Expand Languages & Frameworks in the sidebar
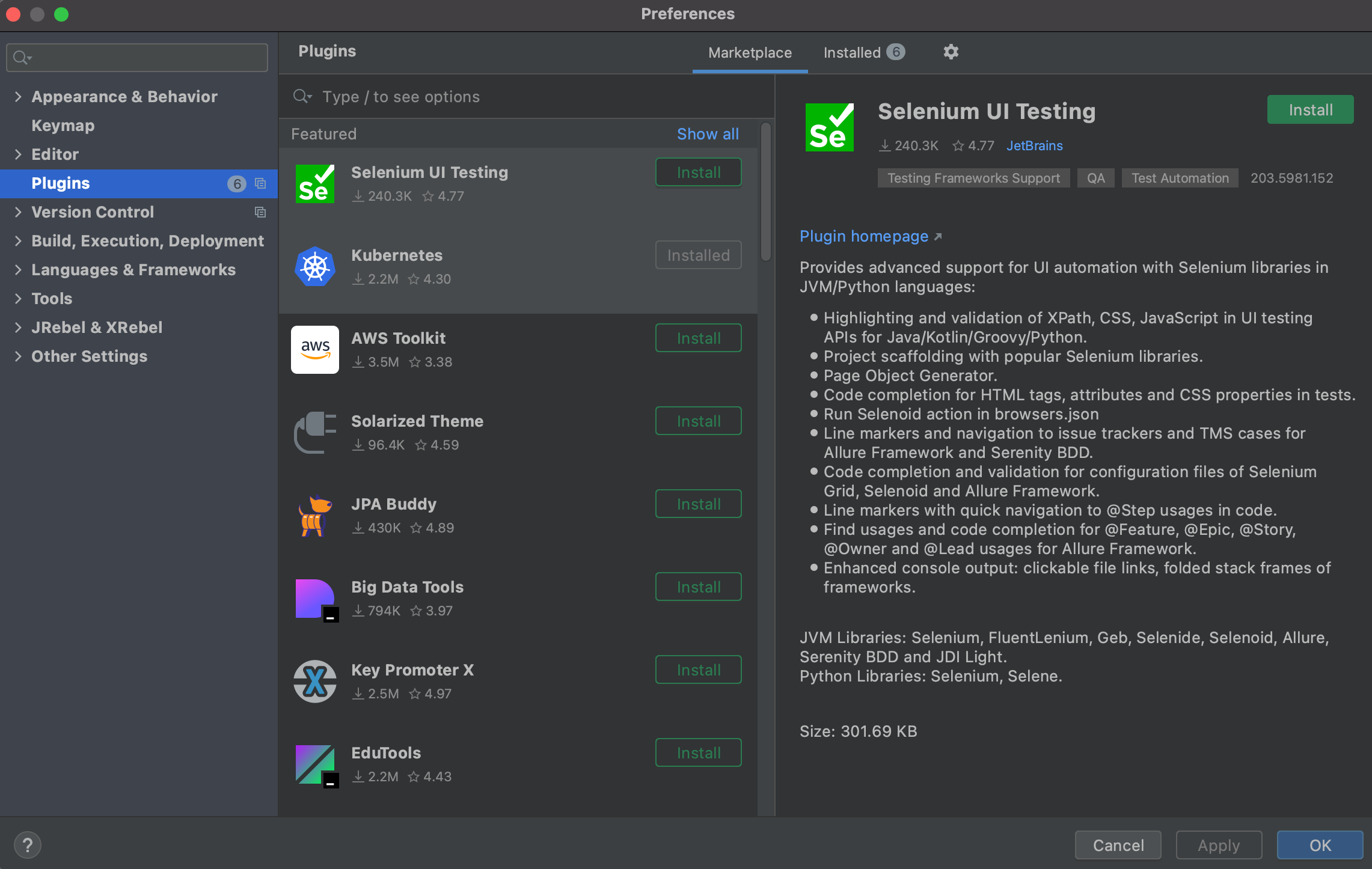Viewport: 1372px width, 869px height. click(x=18, y=269)
